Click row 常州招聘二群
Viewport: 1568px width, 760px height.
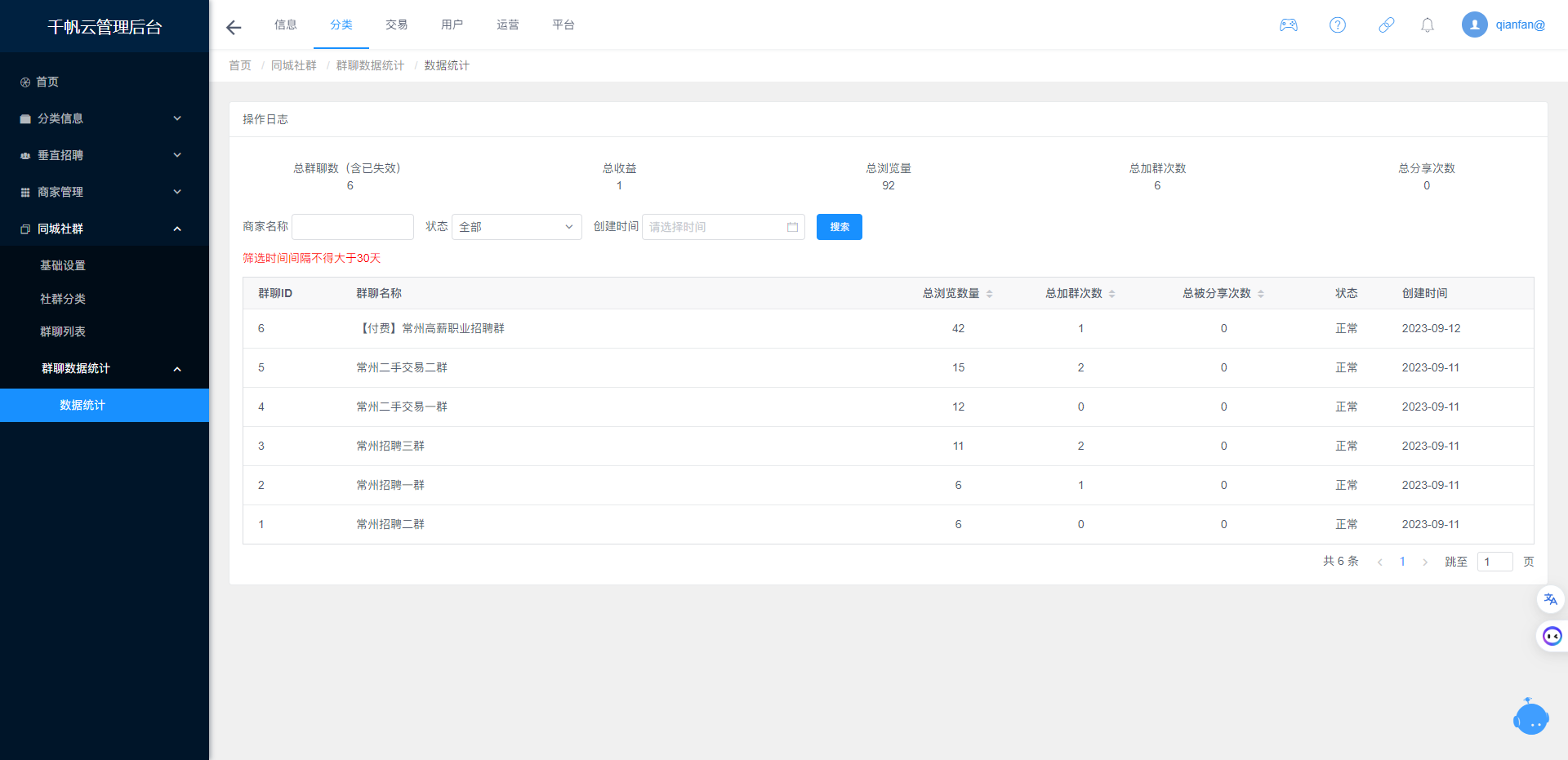[889, 524]
